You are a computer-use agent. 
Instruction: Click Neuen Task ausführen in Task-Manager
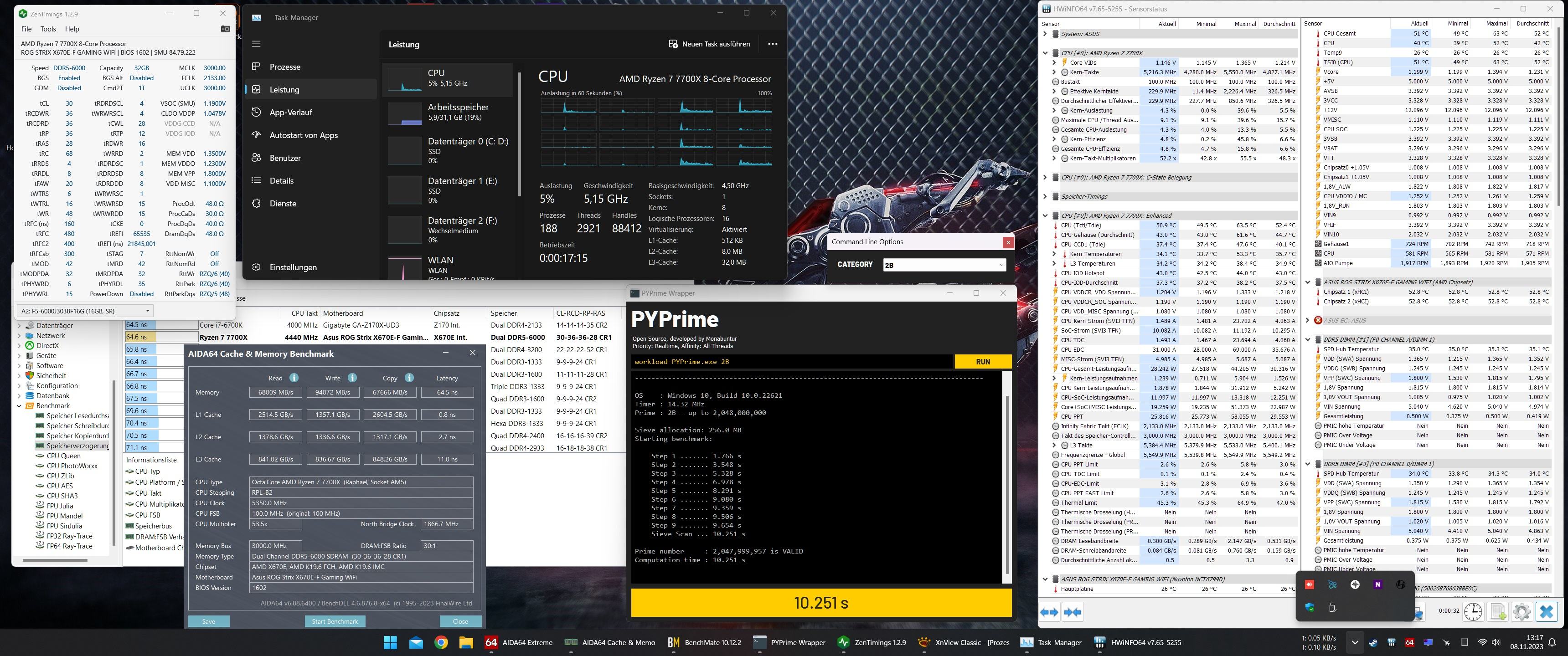tap(709, 44)
